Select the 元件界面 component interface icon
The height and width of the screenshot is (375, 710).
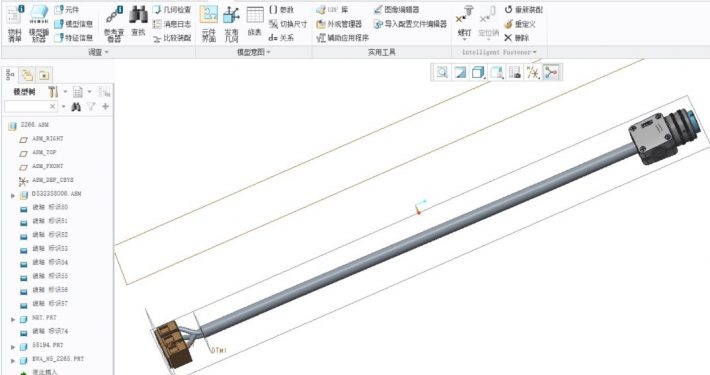(x=208, y=24)
